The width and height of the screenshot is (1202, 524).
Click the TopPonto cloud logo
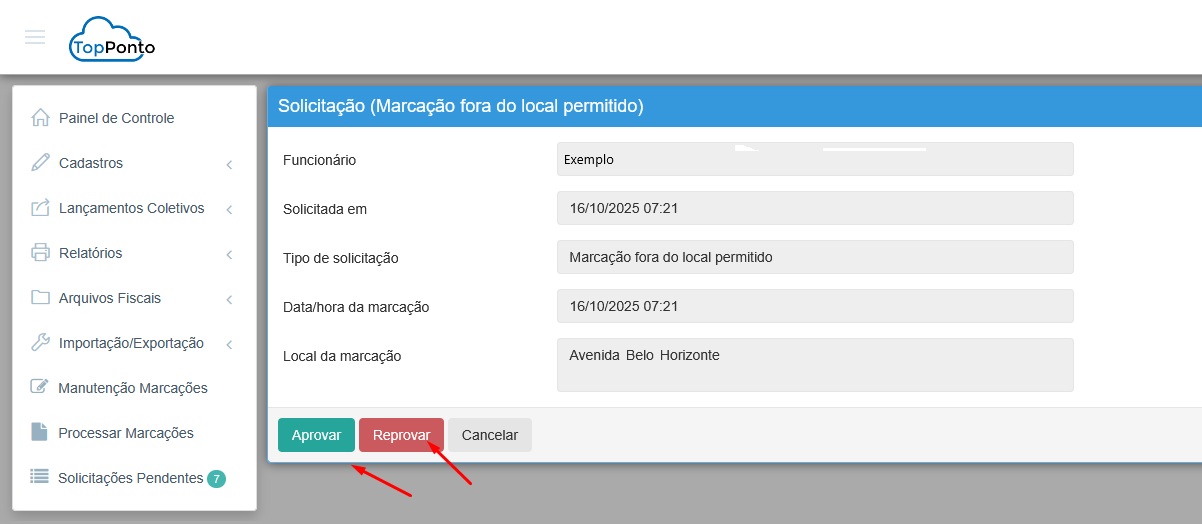click(x=111, y=40)
